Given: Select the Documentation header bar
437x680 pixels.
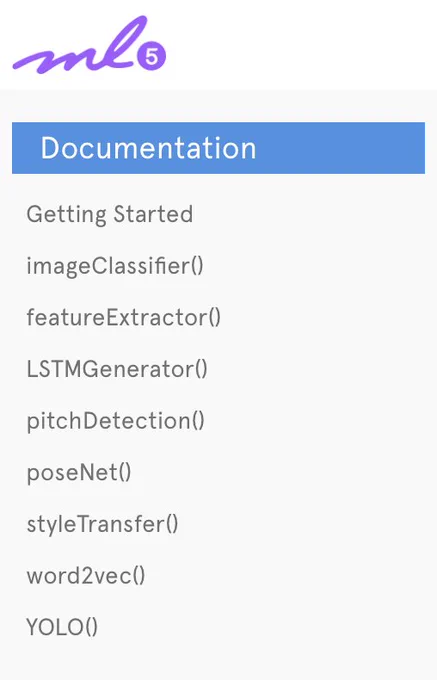Looking at the screenshot, I should click(218, 148).
